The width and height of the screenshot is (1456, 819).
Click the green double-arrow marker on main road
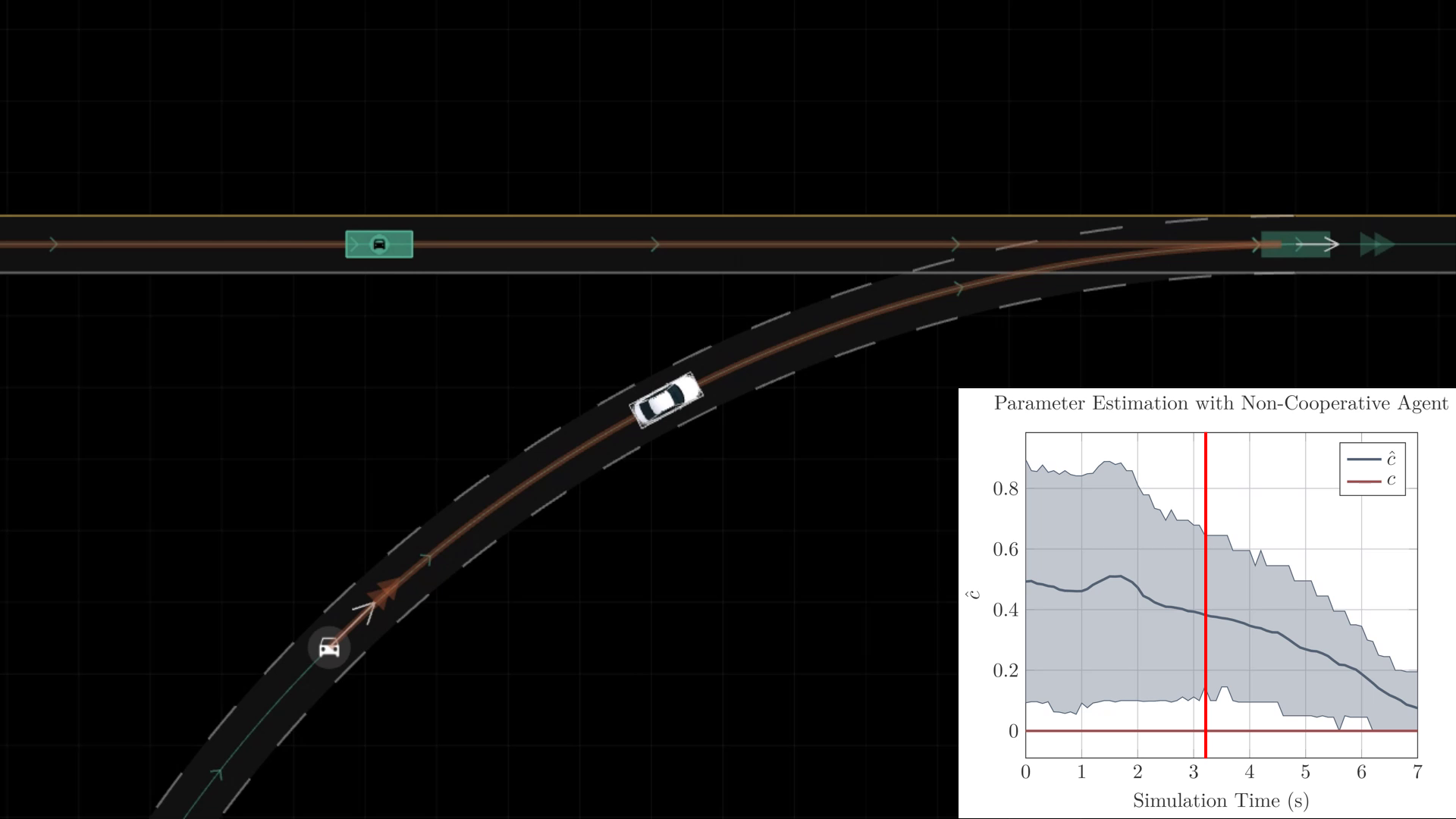coord(1376,244)
